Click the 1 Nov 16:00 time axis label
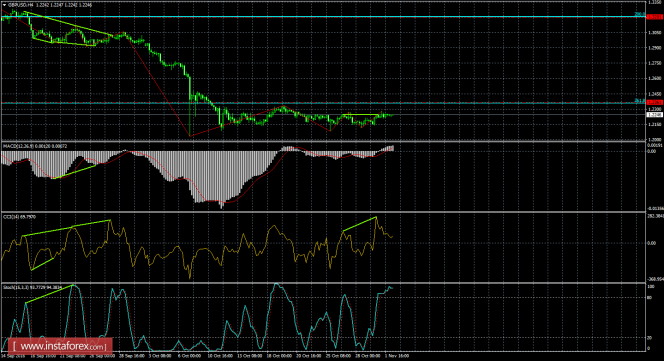The height and width of the screenshot is (361, 664). point(397,356)
